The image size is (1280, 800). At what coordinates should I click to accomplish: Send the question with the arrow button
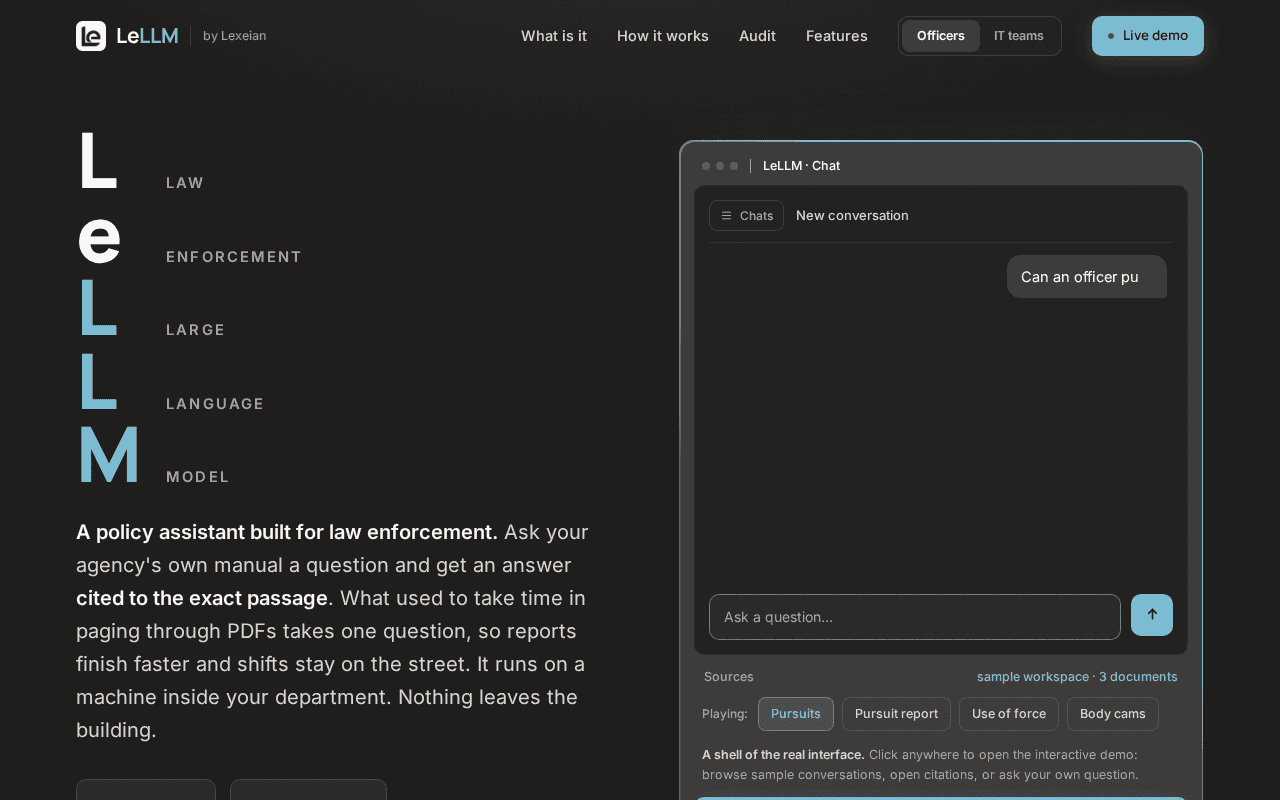coord(1151,615)
